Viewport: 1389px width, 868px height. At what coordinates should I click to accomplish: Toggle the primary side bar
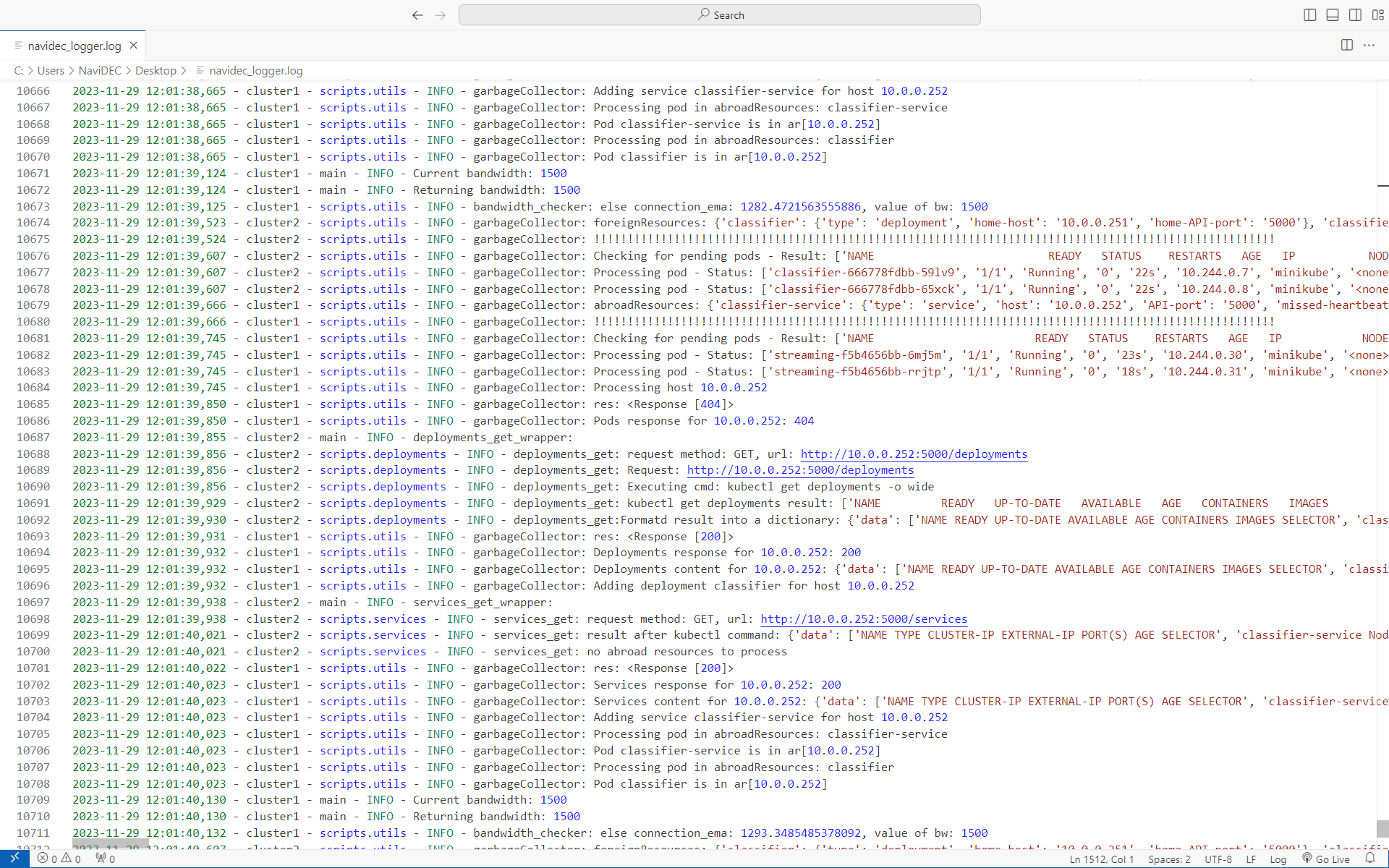(x=1309, y=15)
